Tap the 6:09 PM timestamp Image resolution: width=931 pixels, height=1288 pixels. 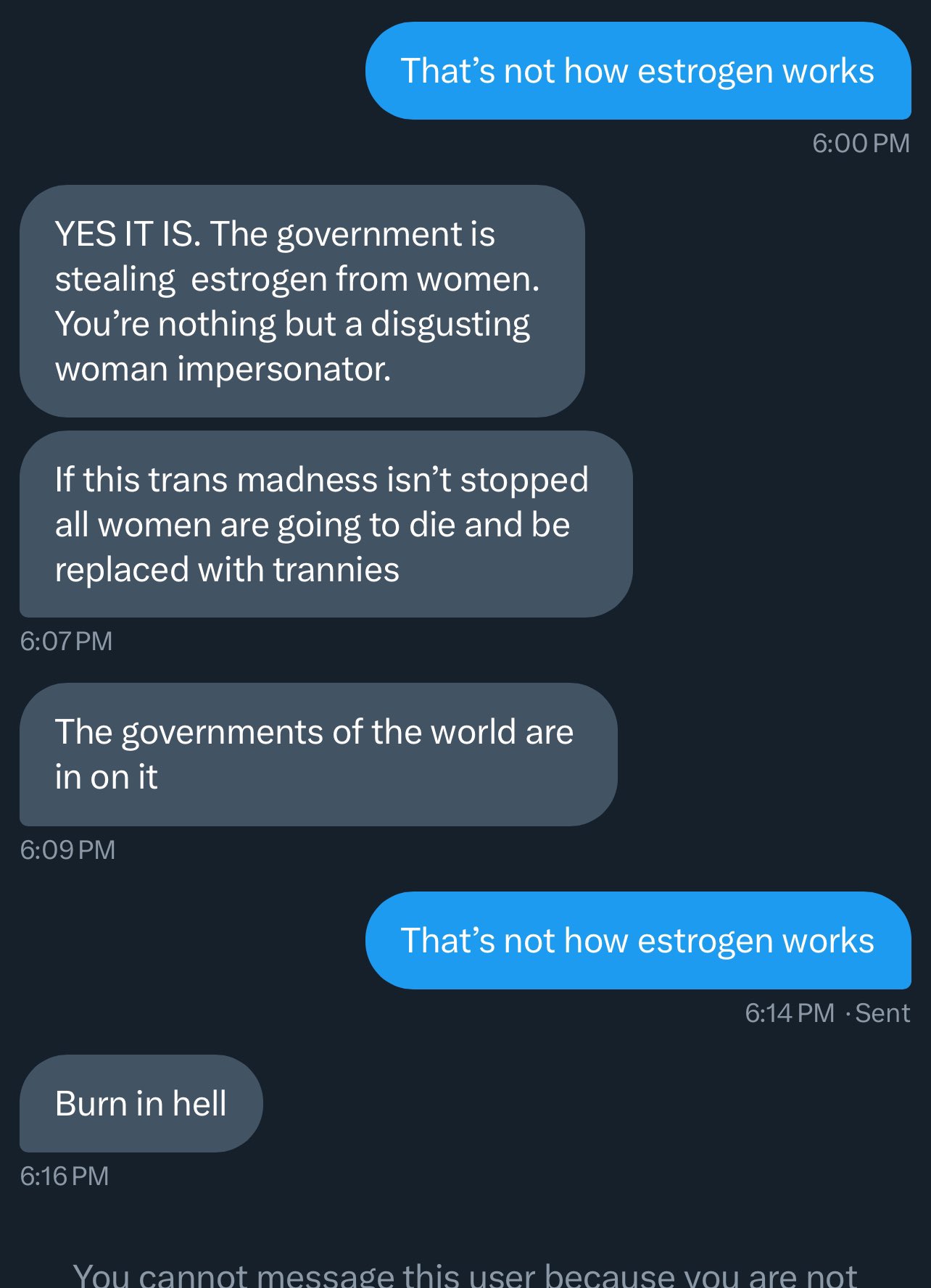67,850
